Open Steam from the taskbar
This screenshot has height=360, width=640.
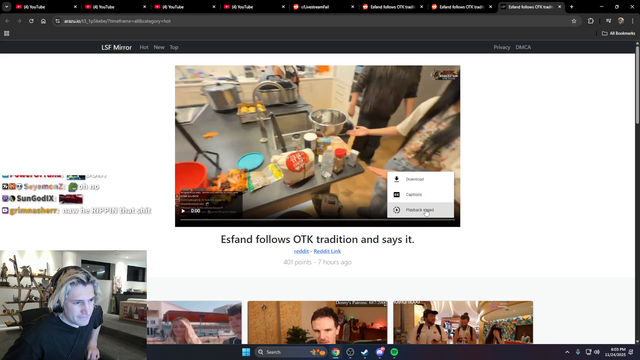coord(364,352)
